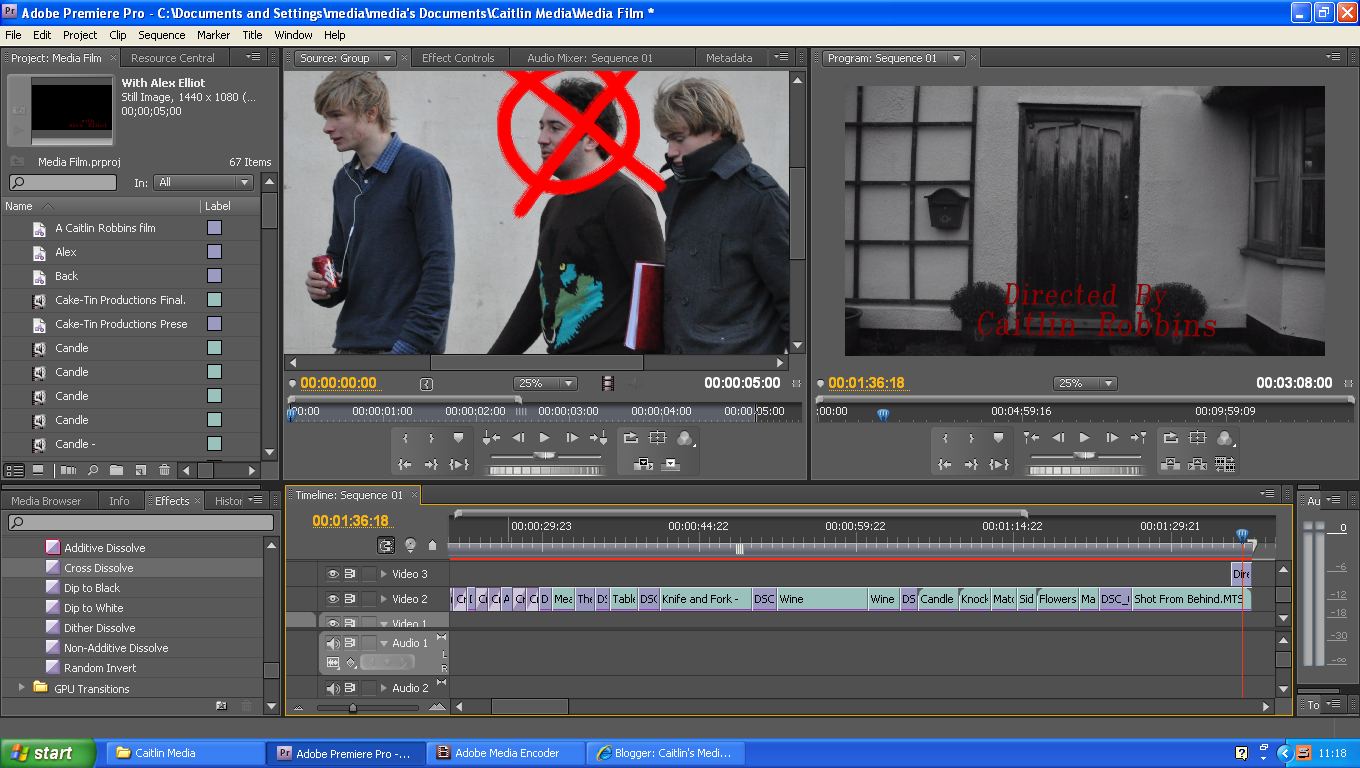Screen dimensions: 1360x768
Task: Click Play In to Out in Source monitor
Action: coord(459,464)
